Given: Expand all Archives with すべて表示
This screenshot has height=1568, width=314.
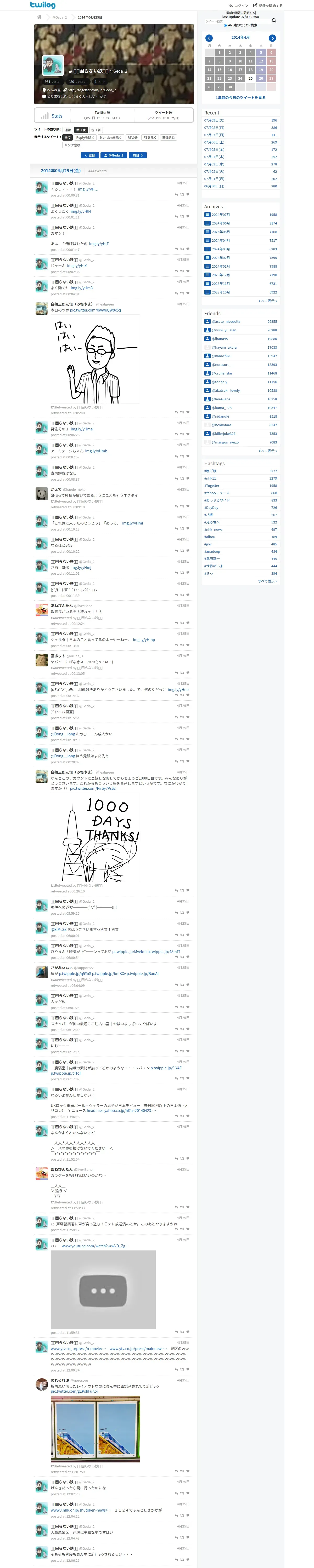Looking at the screenshot, I should 267,301.
